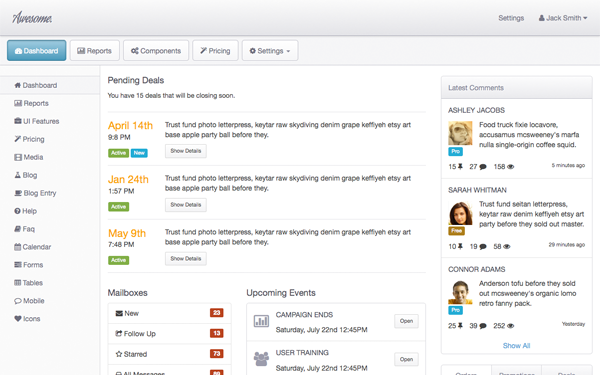Click the comment icon beside 19
The image size is (600, 375).
coord(483,246)
